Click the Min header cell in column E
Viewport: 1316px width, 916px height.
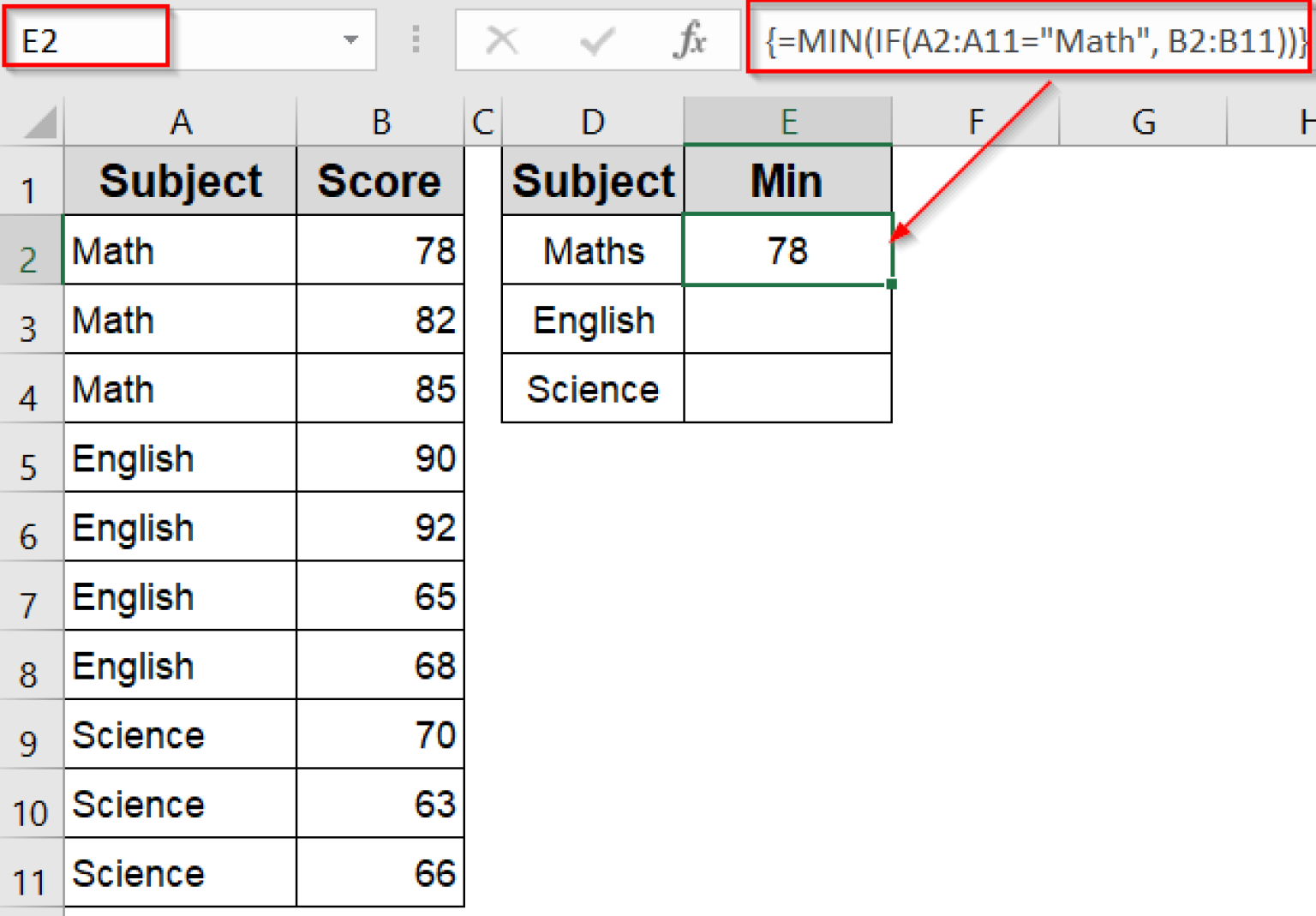click(787, 180)
